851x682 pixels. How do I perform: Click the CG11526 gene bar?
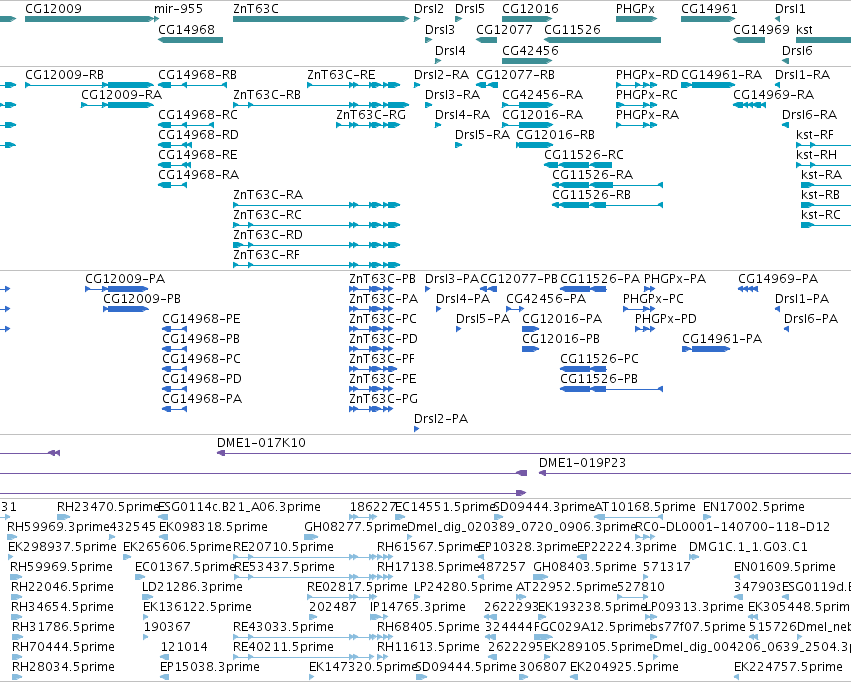[x=602, y=40]
